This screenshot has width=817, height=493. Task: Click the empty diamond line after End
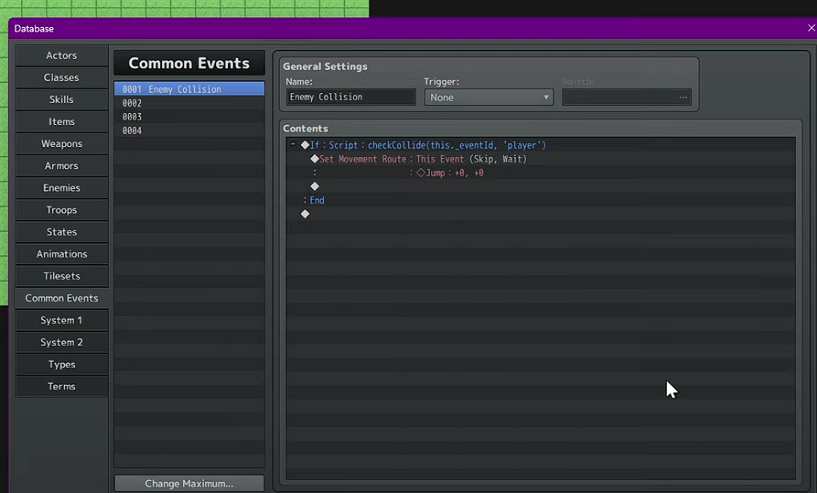[x=305, y=214]
